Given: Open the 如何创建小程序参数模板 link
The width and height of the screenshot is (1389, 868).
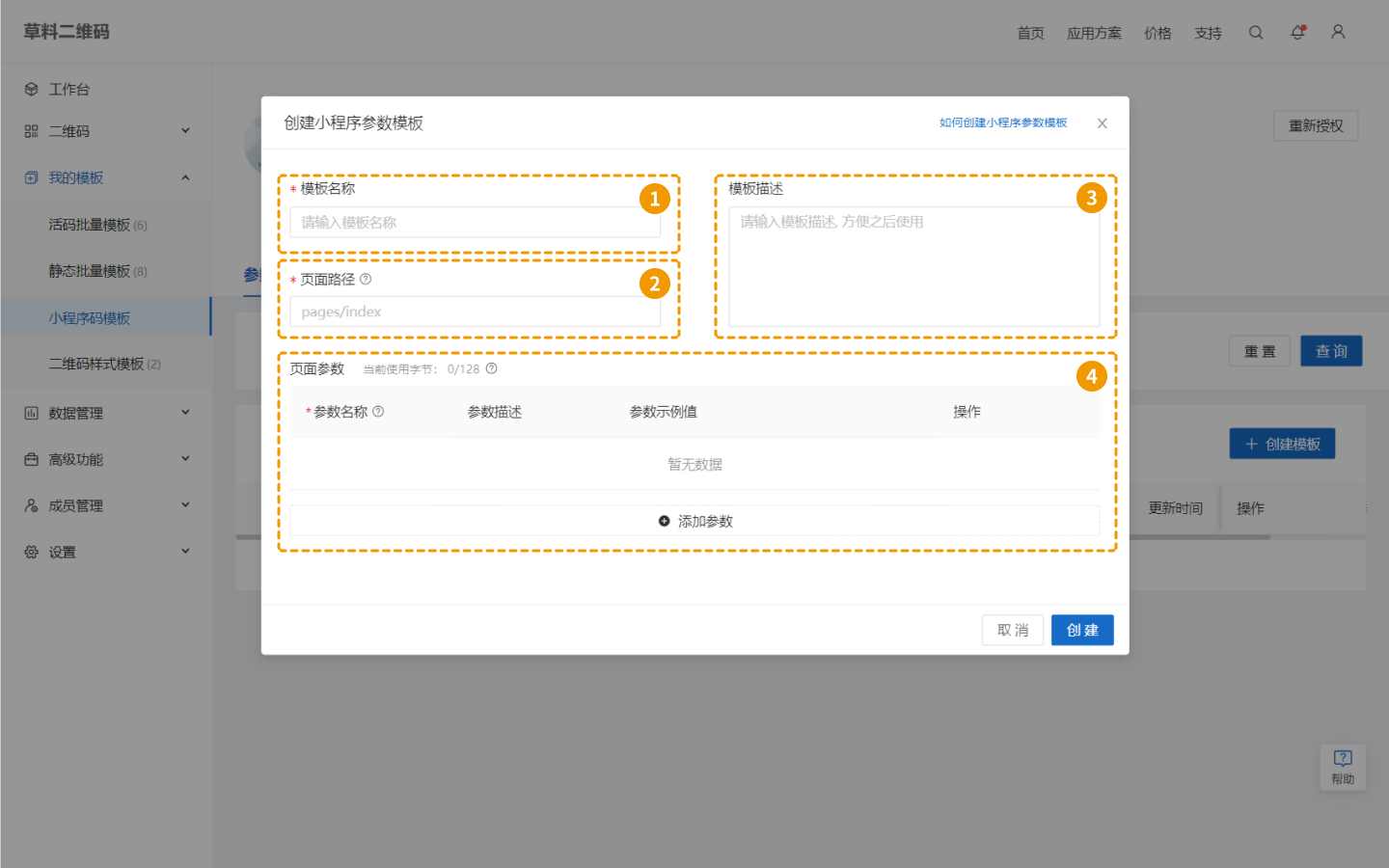Looking at the screenshot, I should click(x=1001, y=122).
